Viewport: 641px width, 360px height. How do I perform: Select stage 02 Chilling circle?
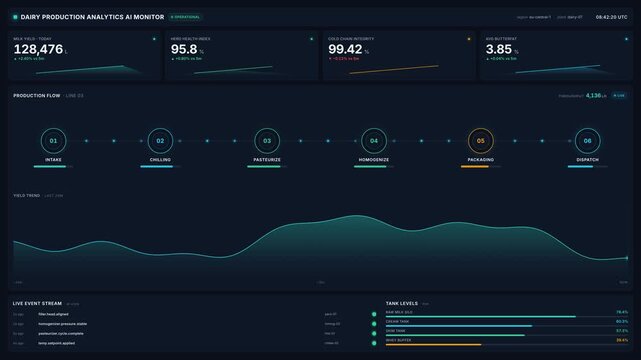click(160, 141)
